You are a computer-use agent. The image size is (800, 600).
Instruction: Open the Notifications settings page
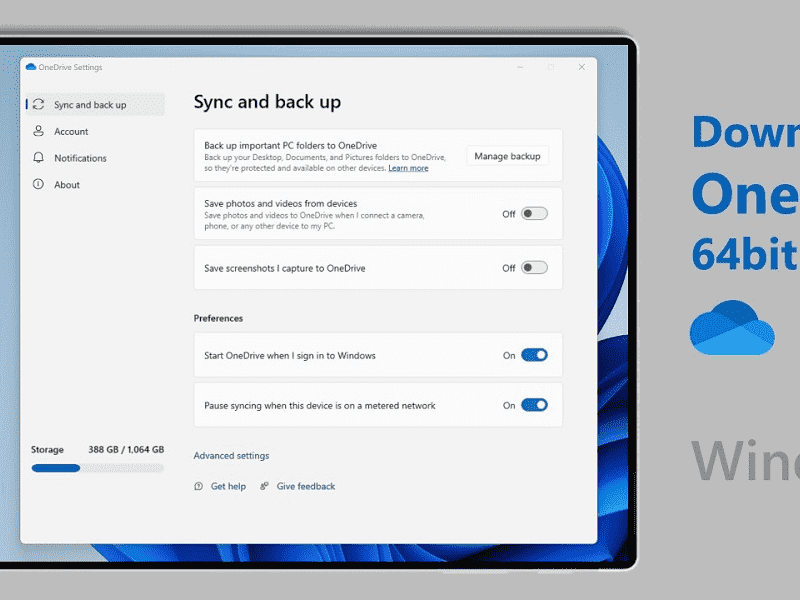tap(83, 157)
